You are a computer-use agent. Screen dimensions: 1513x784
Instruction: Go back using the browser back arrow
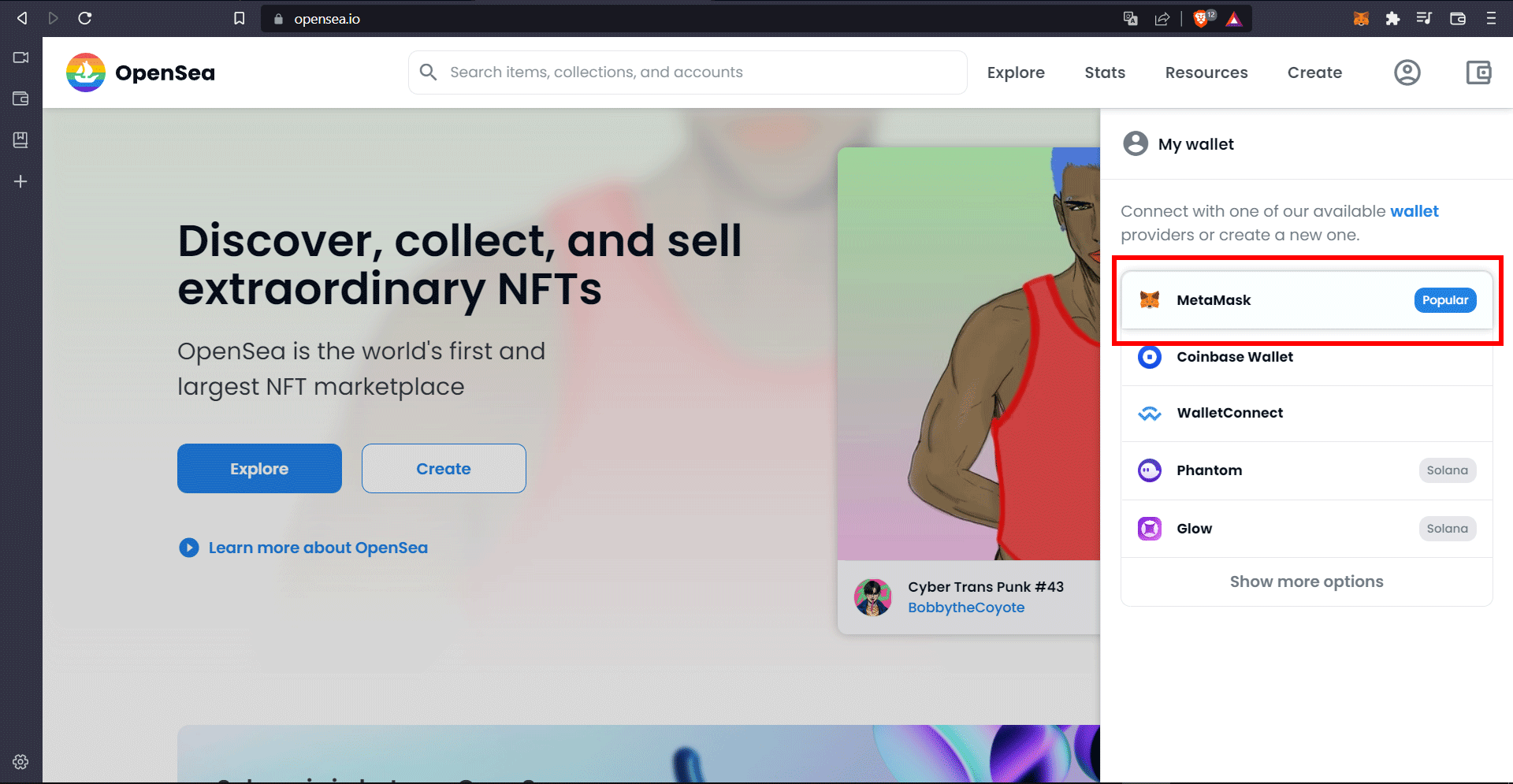pyautogui.click(x=22, y=18)
